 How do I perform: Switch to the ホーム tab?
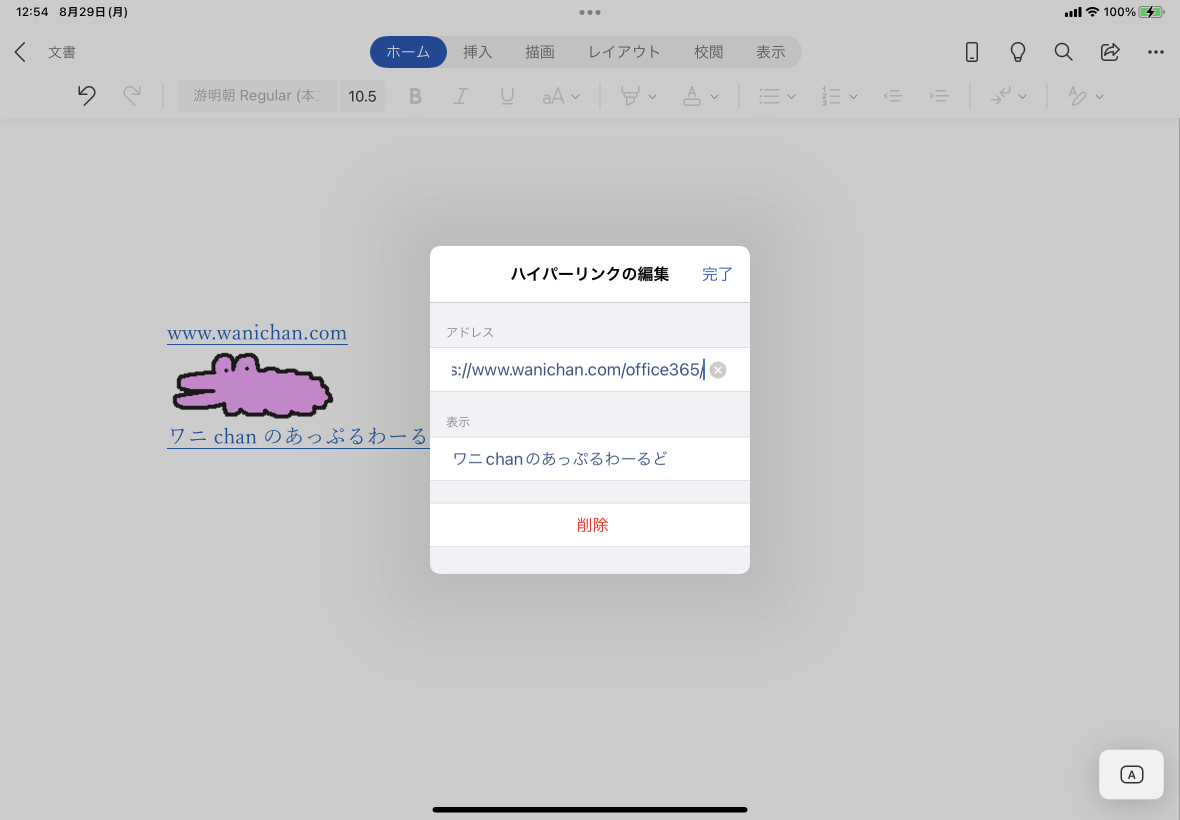point(408,52)
